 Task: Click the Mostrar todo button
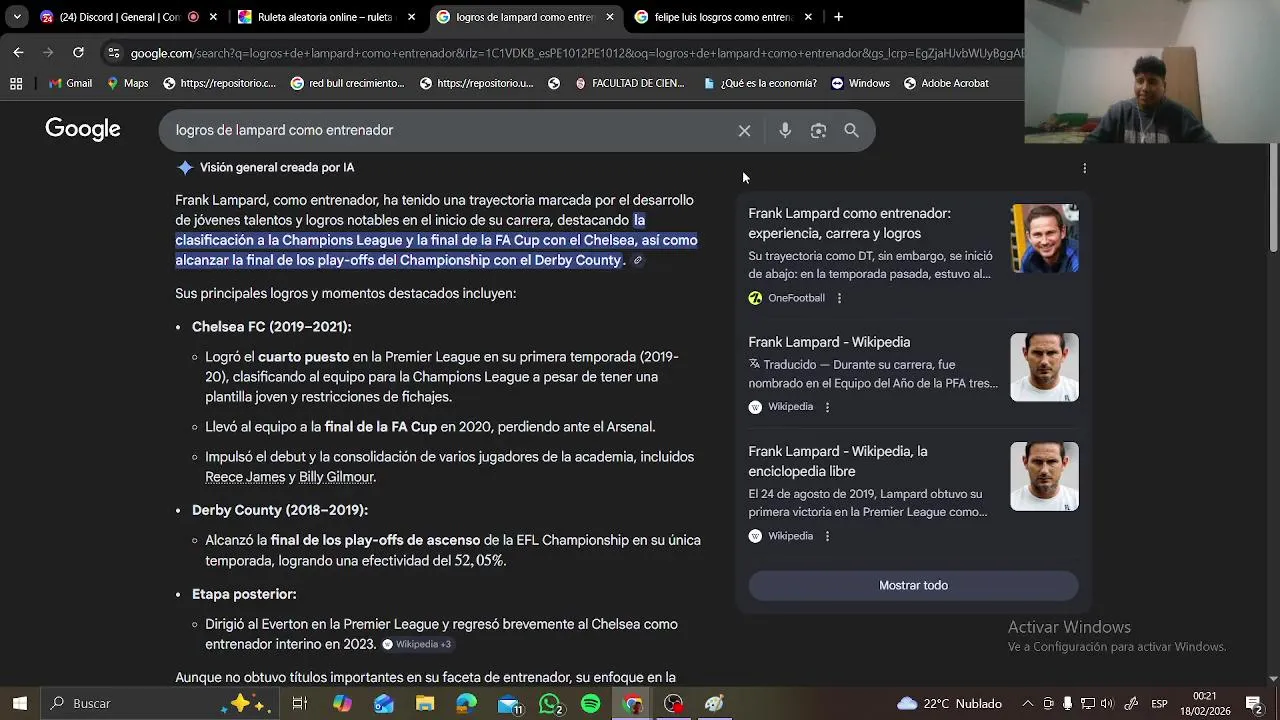(x=913, y=586)
